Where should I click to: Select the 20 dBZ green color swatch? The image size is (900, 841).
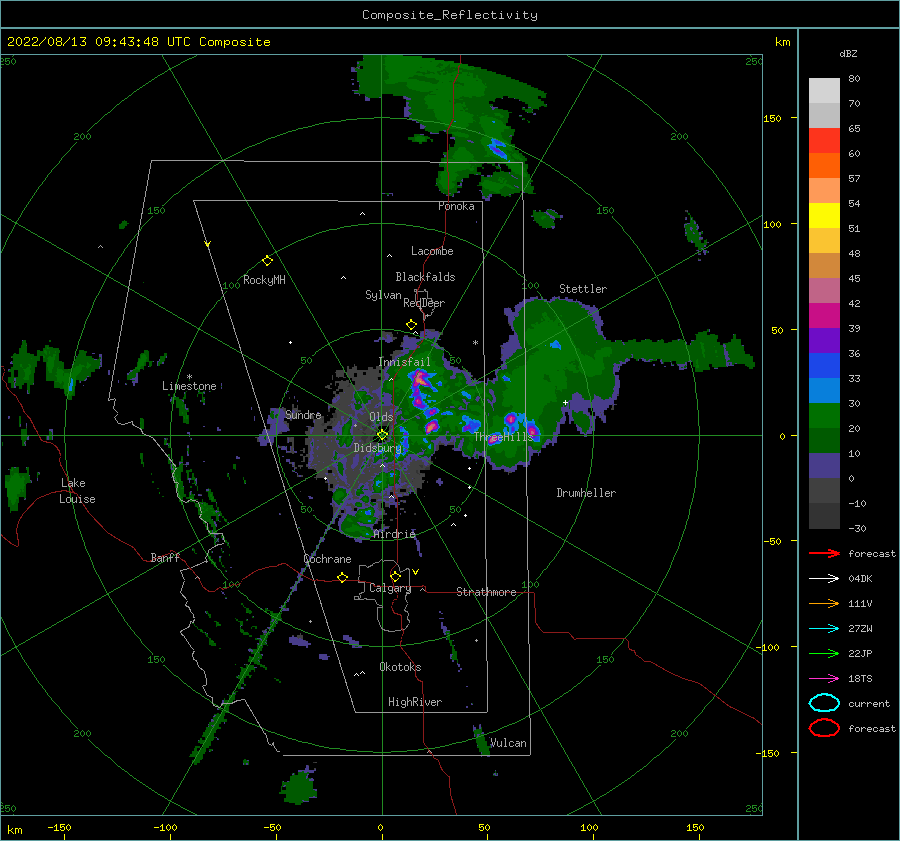tap(824, 440)
